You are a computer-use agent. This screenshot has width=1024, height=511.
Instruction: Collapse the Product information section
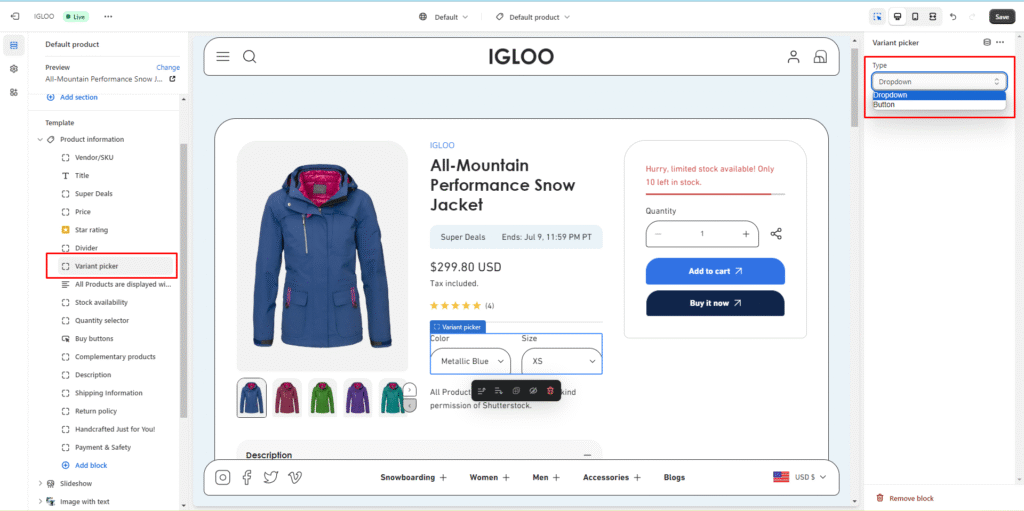[x=40, y=139]
